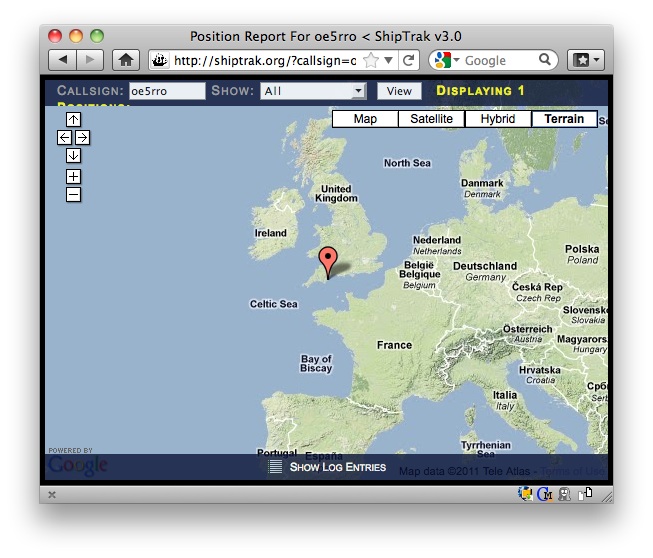Screen dimensions: 653x558
Task: Click the 'Celtic Sea' label
Action: click(x=274, y=304)
